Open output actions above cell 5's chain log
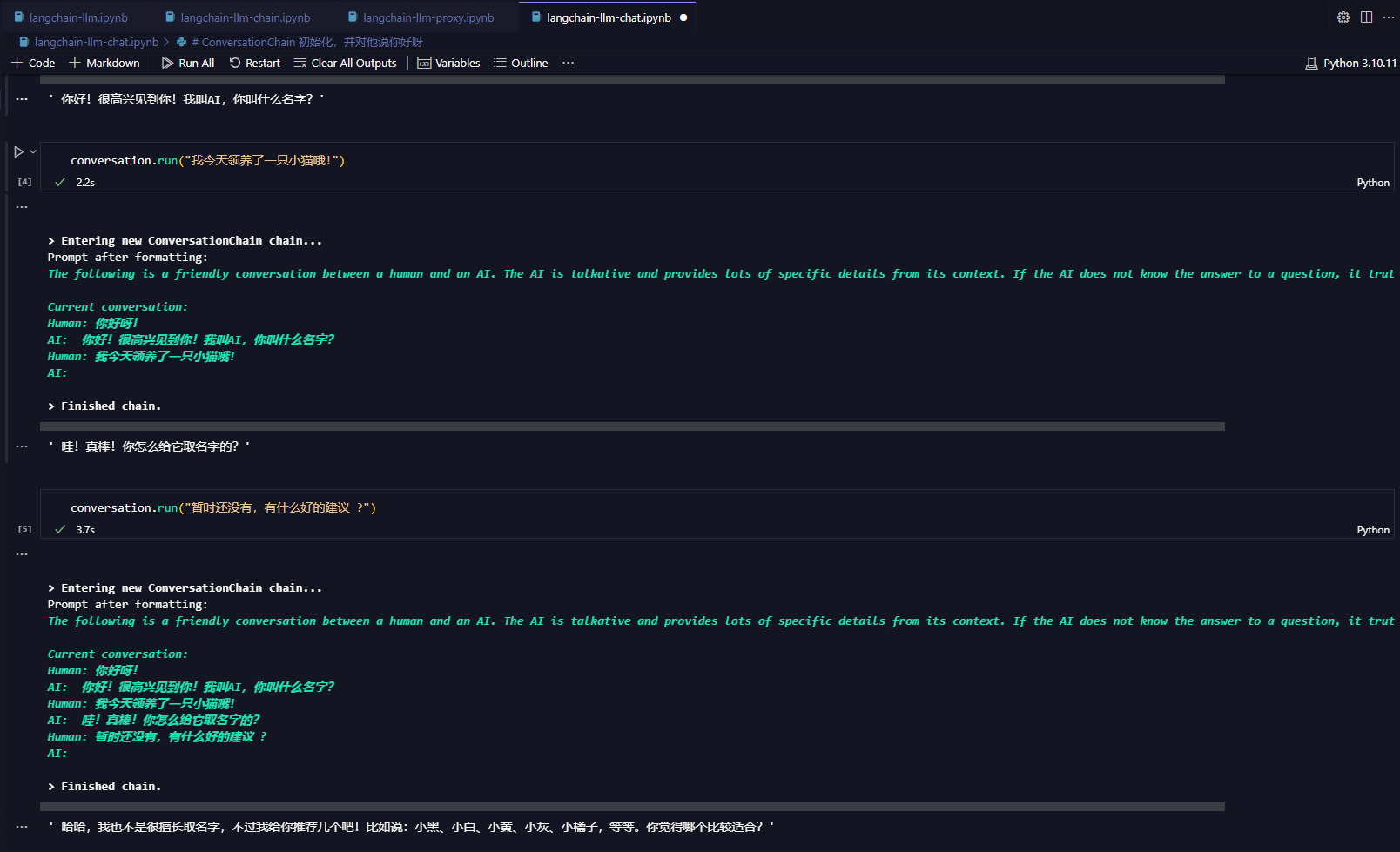This screenshot has height=852, width=1400. coord(22,554)
